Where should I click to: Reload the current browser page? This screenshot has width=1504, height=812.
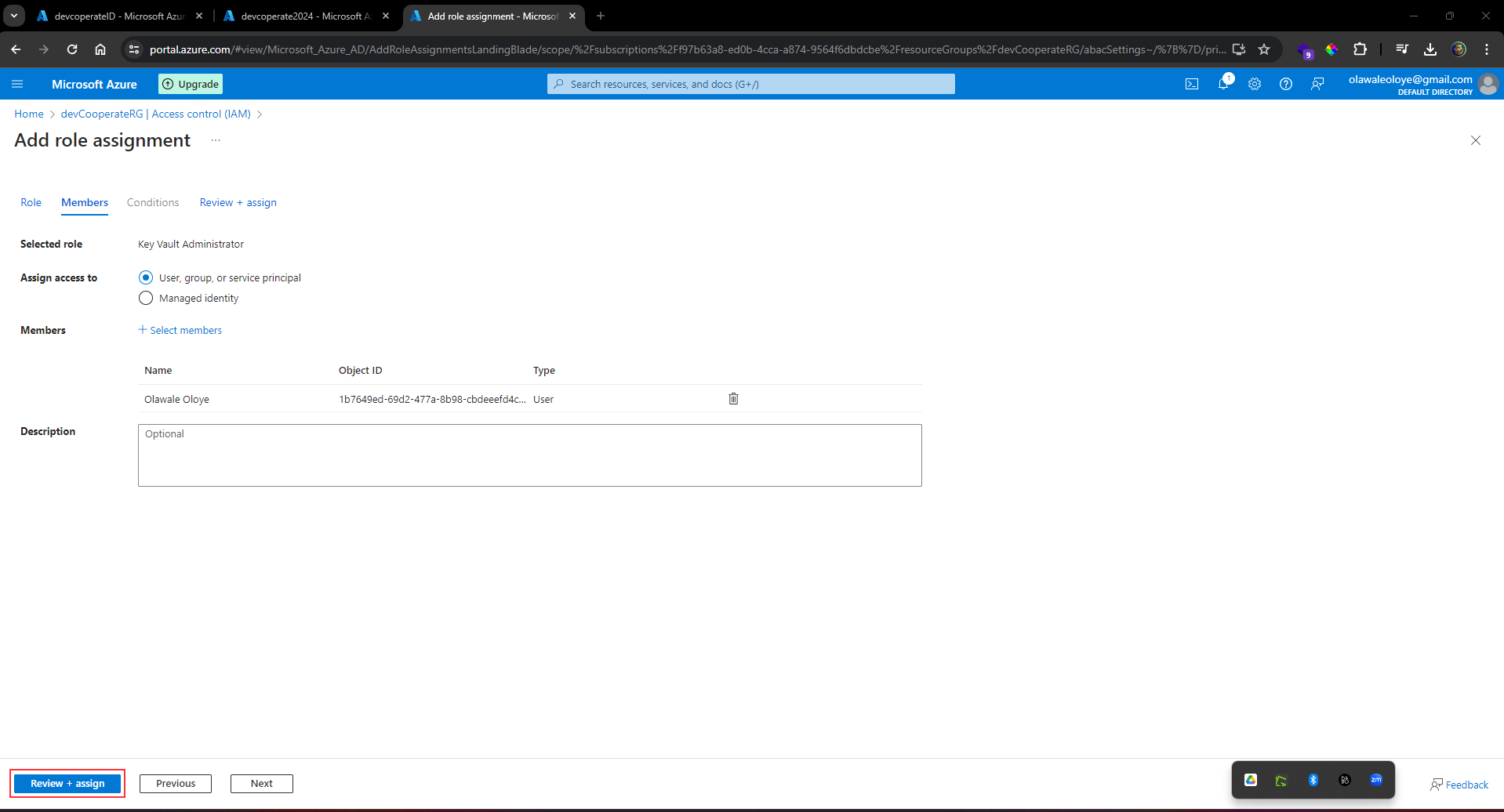click(72, 49)
